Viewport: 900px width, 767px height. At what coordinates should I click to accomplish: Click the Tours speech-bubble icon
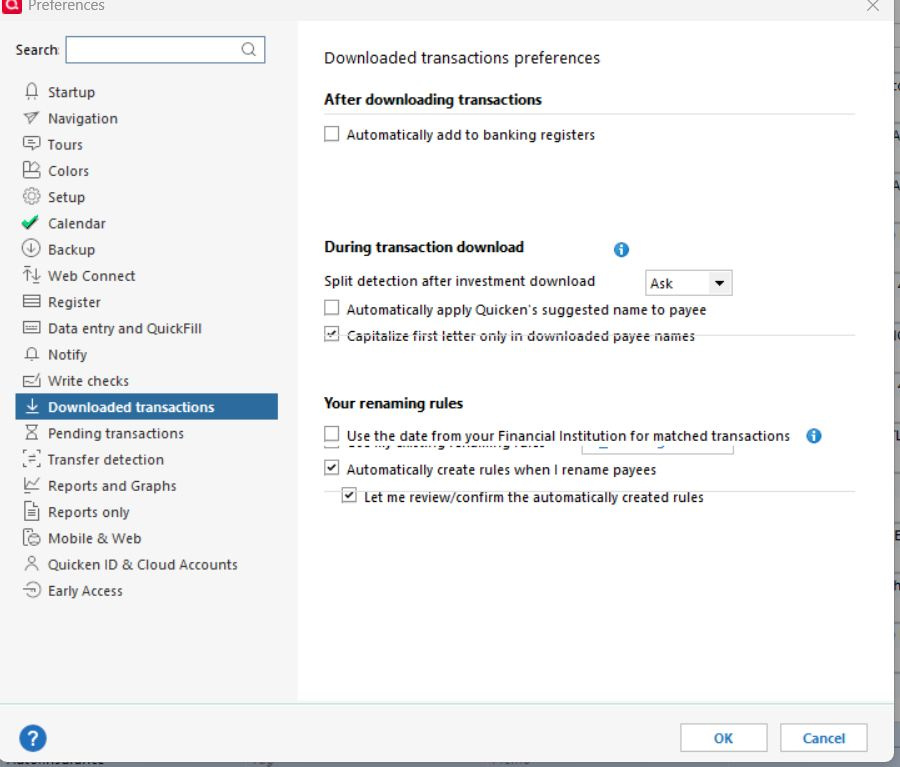click(x=31, y=144)
